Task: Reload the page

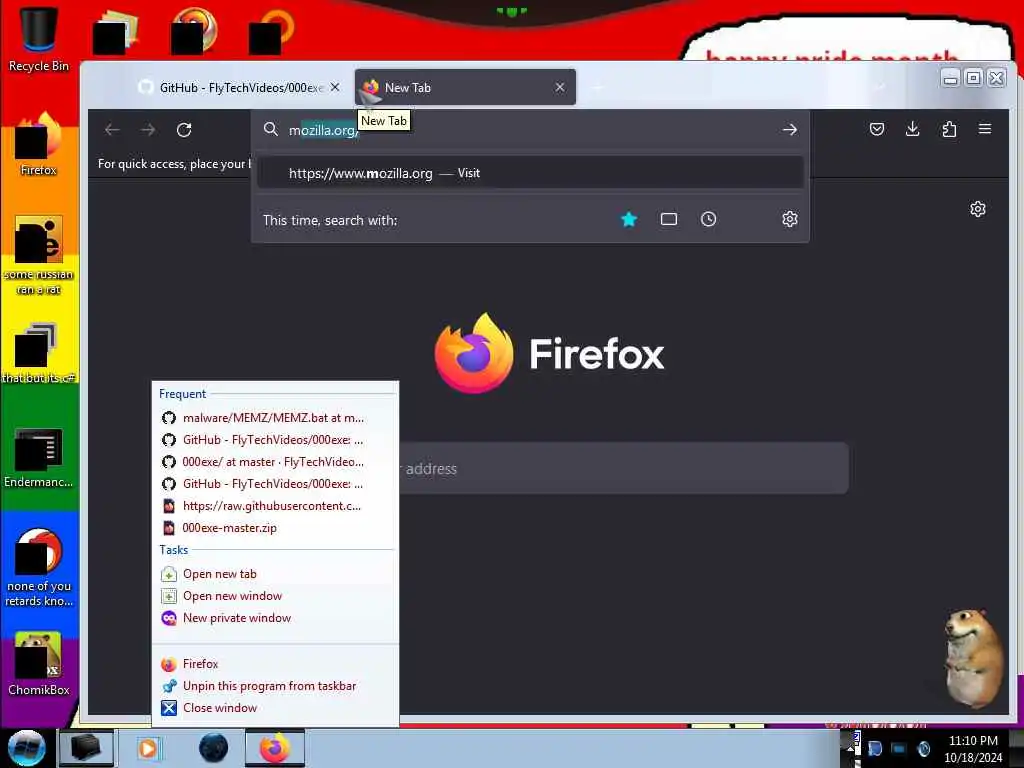Action: 184,130
